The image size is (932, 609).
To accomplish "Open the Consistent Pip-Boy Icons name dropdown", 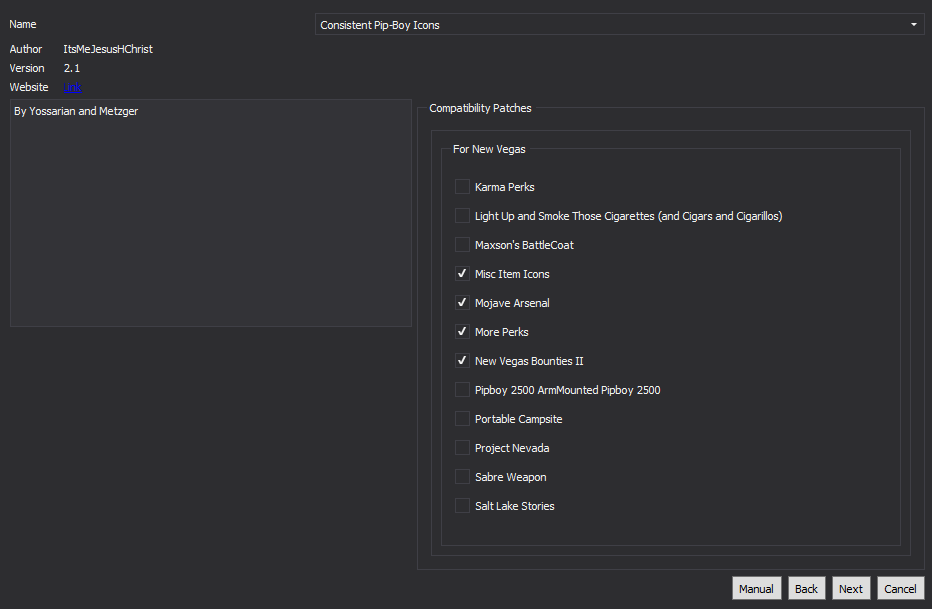I will point(619,24).
